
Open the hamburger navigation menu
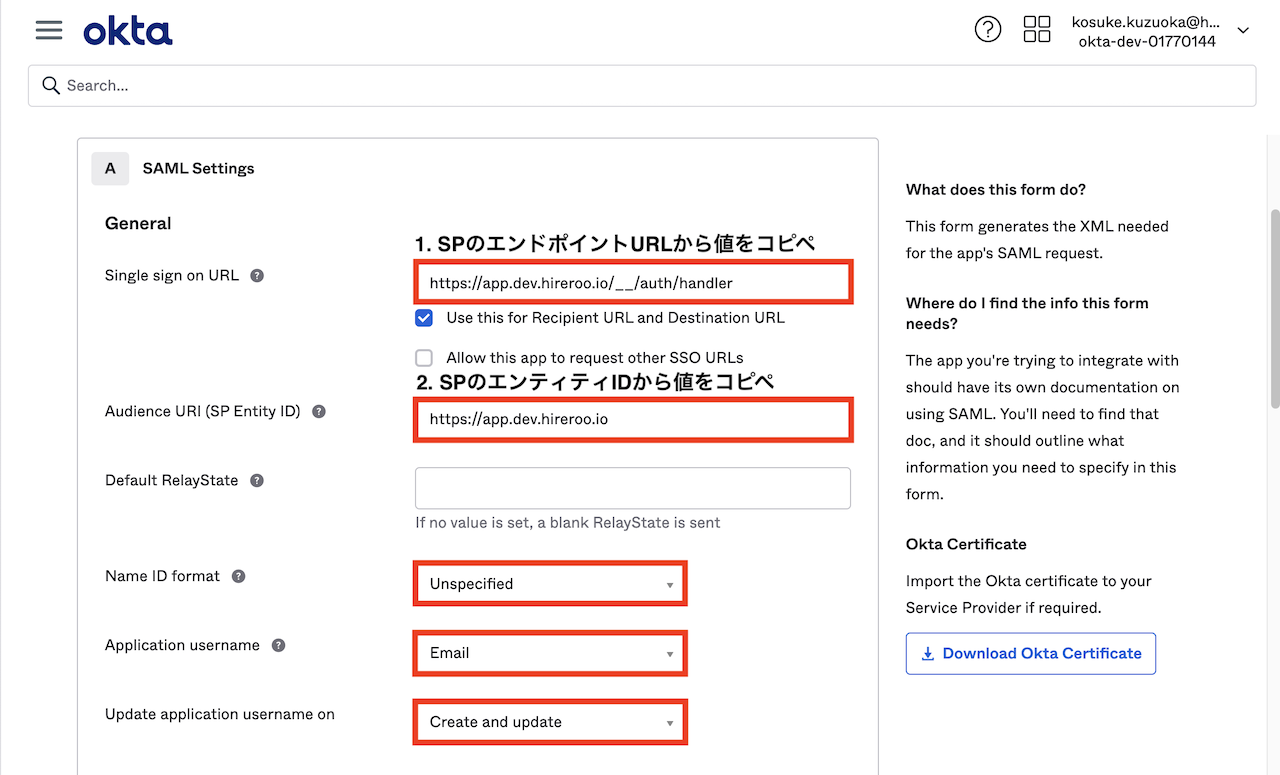pyautogui.click(x=49, y=30)
